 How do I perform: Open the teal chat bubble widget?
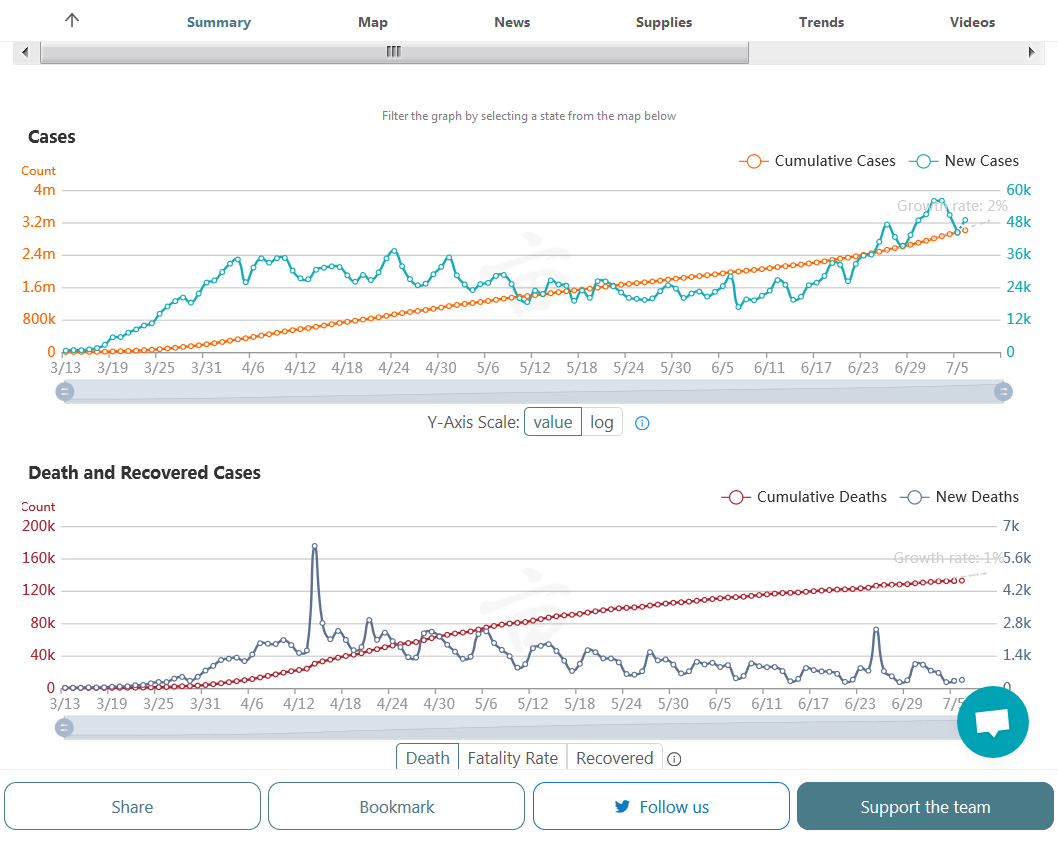coord(992,722)
